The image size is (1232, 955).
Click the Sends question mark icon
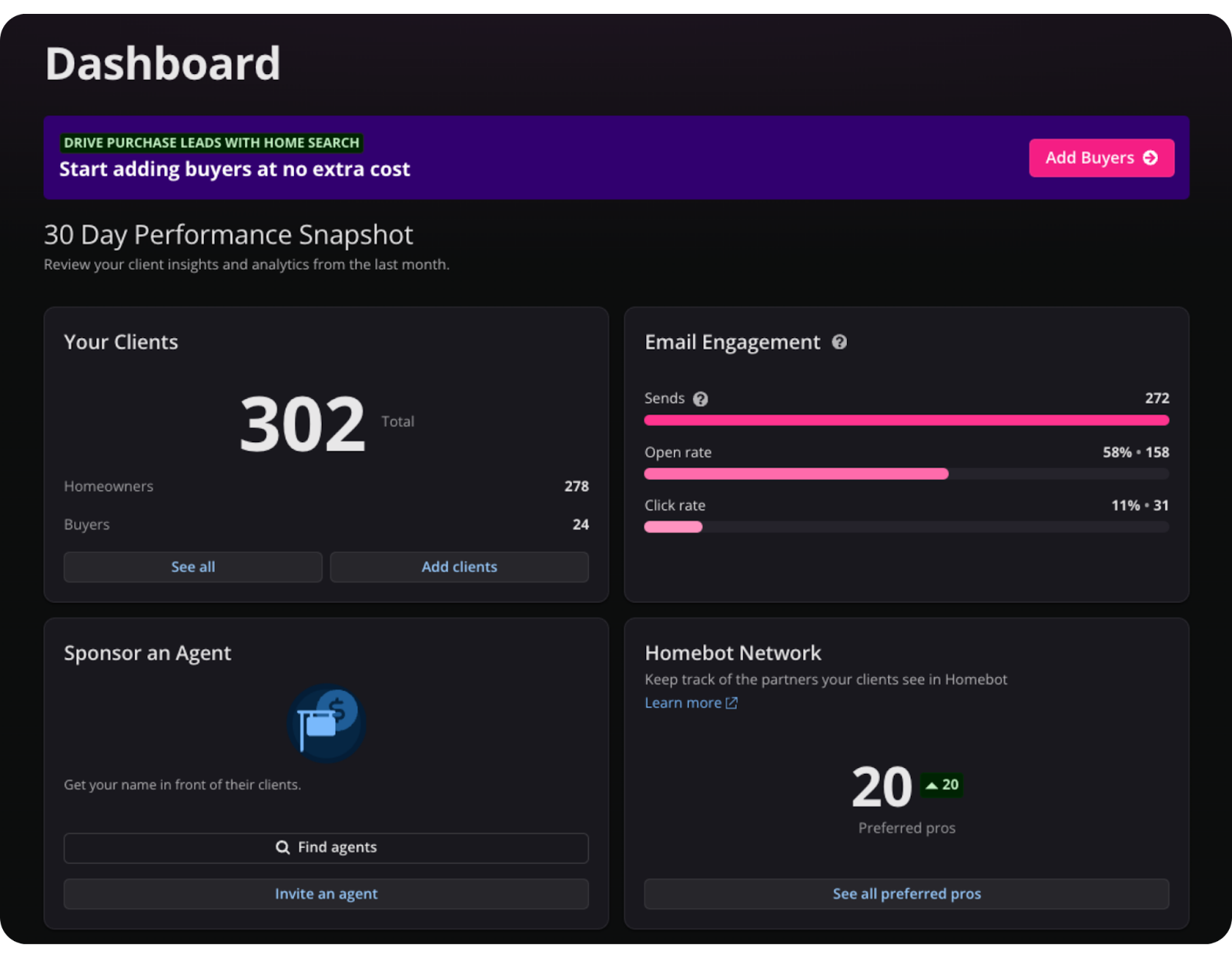700,399
